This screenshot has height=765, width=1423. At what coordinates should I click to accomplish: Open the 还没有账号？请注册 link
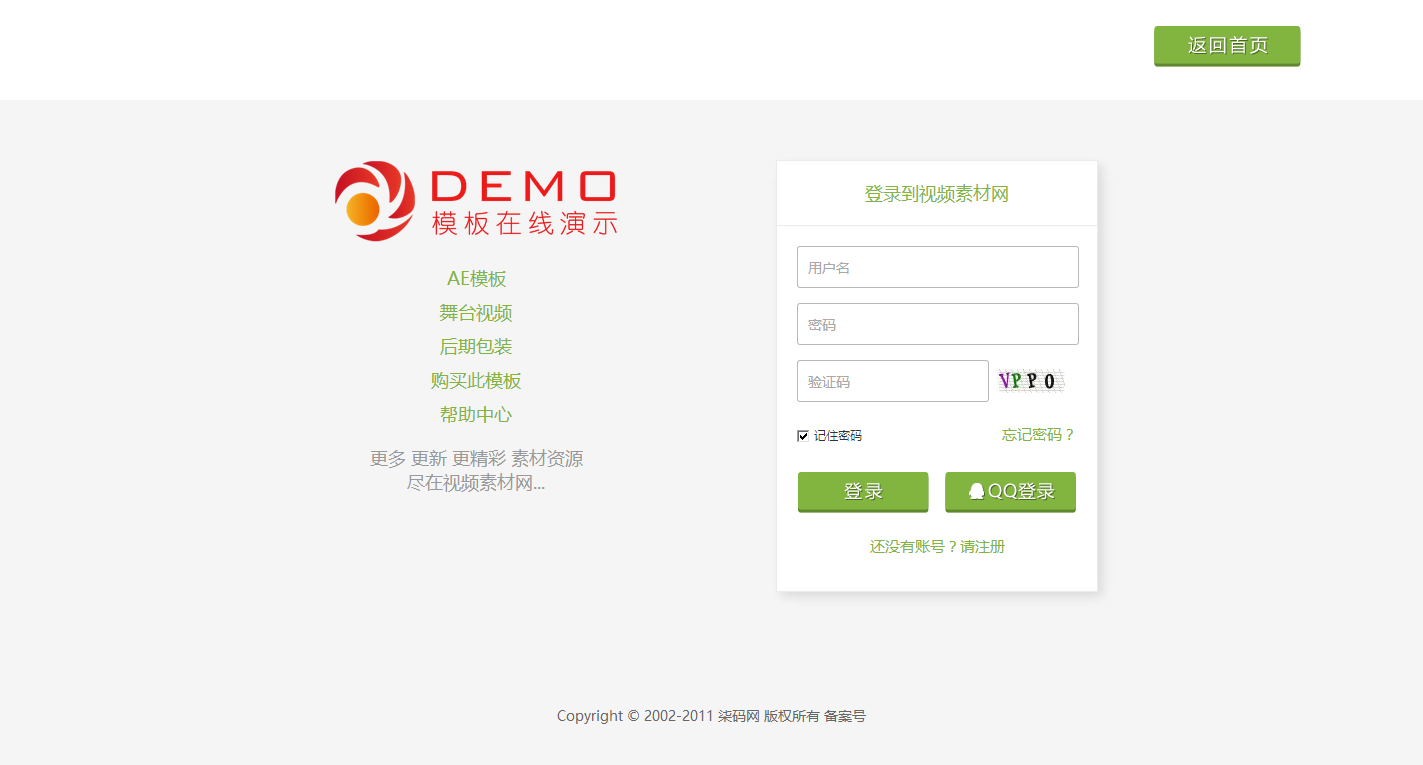(937, 546)
